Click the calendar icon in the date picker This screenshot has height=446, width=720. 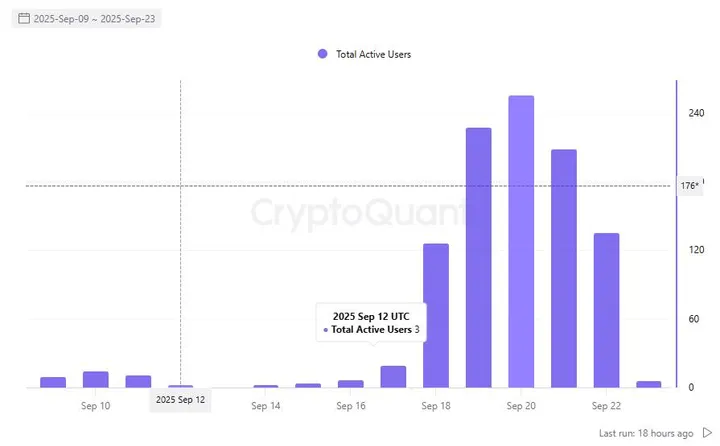tap(24, 18)
